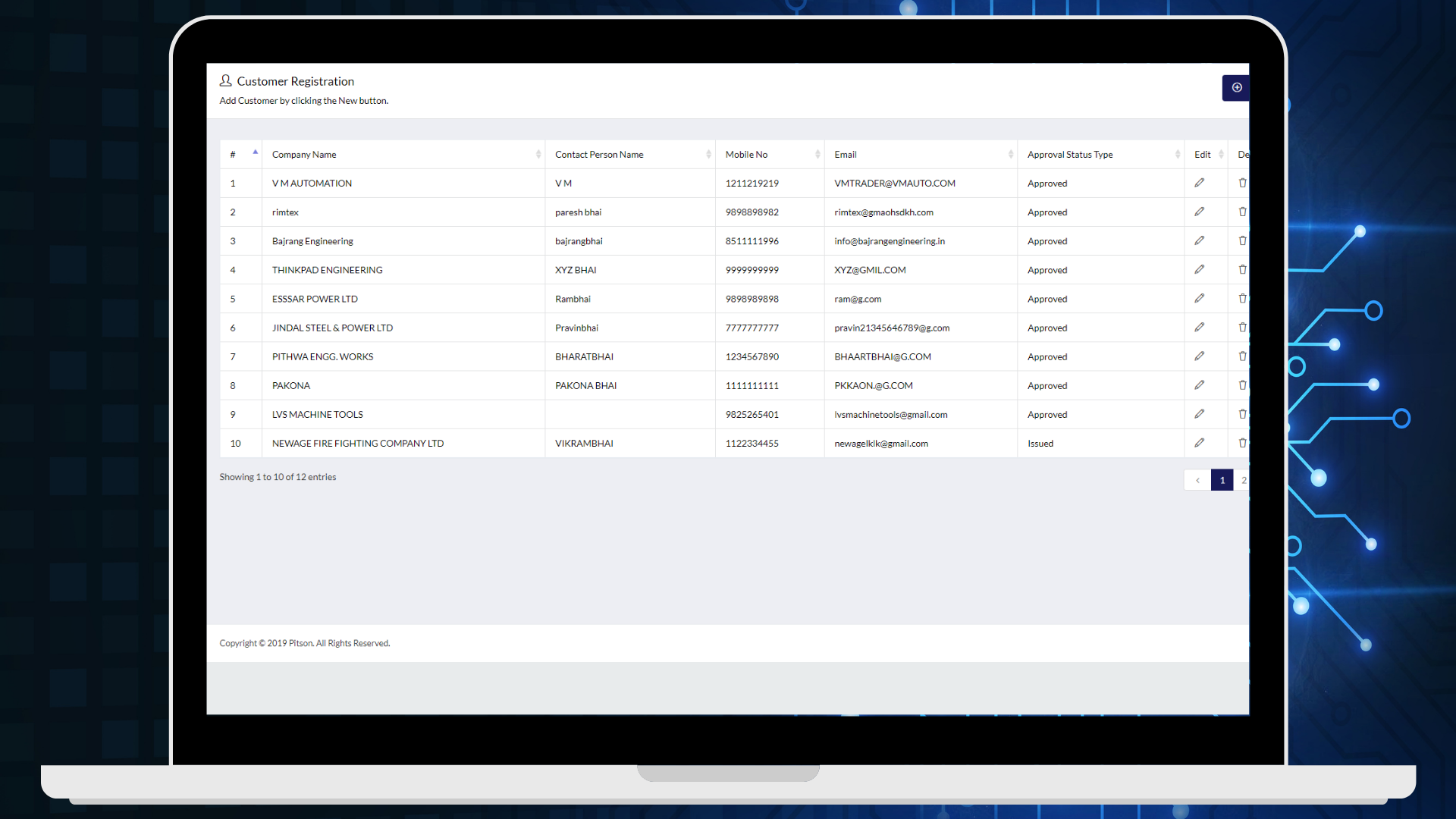Select email lvsmachinetools@gmail.com
1456x819 pixels.
[x=891, y=415]
